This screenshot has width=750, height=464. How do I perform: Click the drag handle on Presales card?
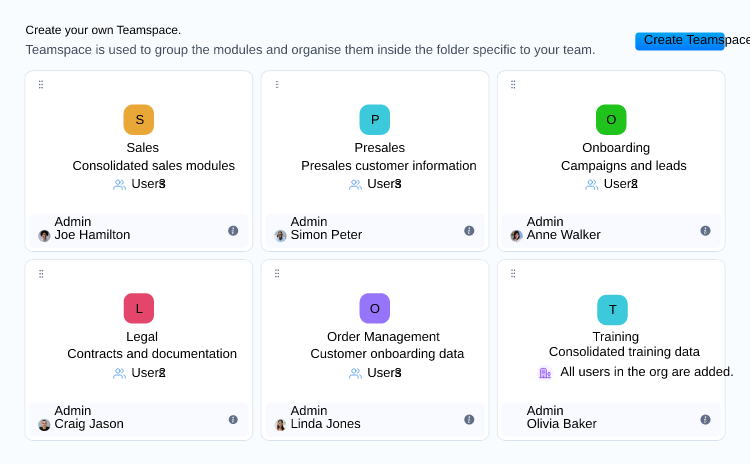click(x=277, y=85)
